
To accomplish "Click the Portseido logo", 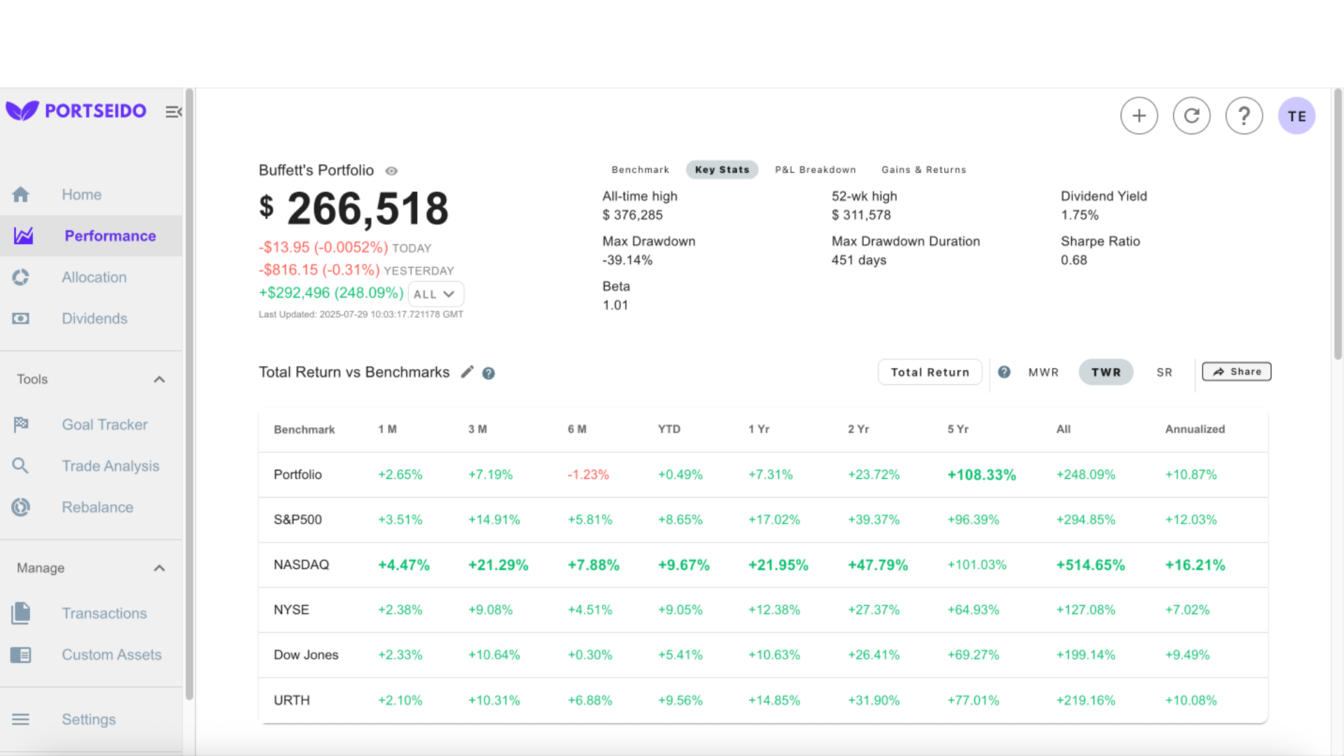I will point(77,111).
